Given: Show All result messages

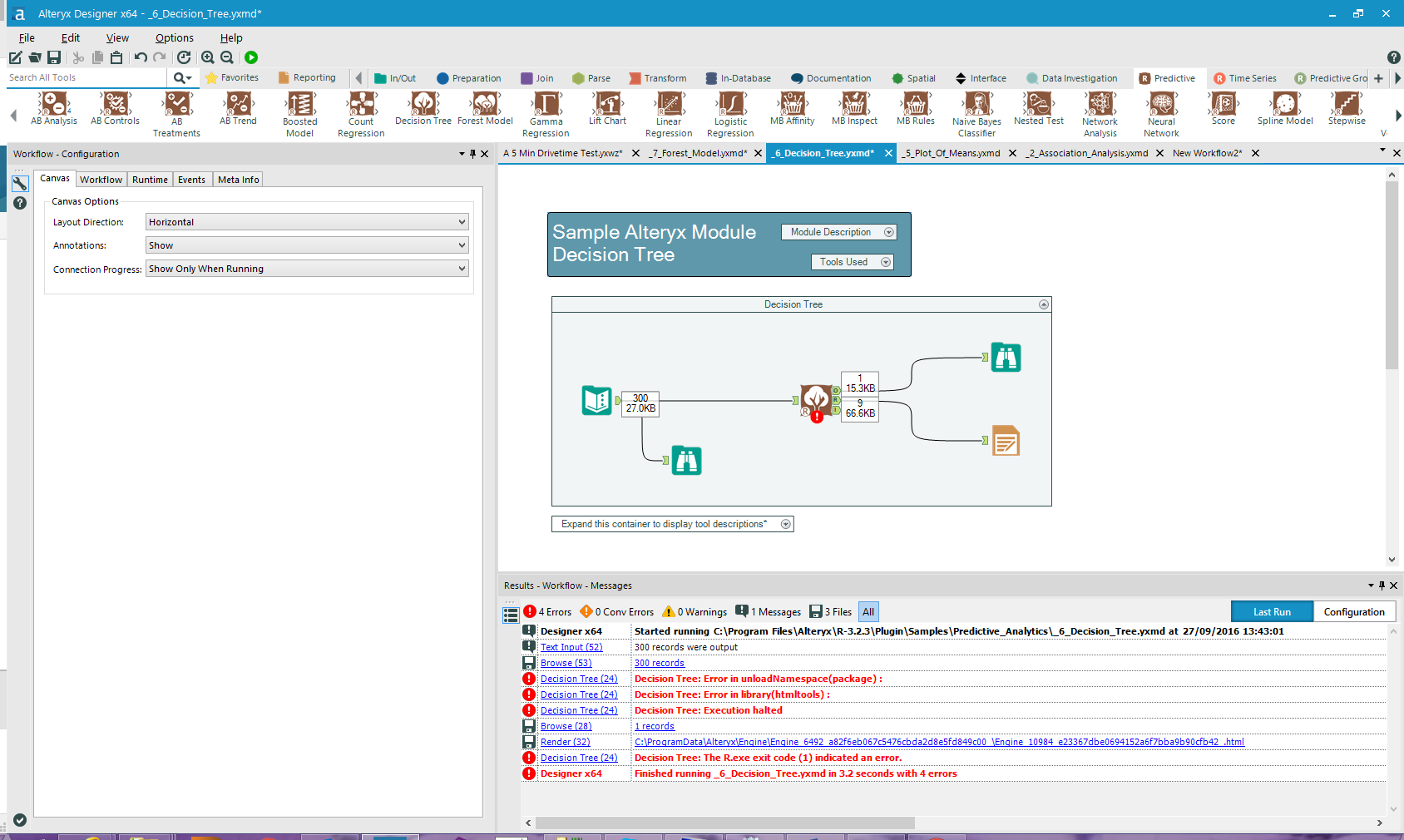Looking at the screenshot, I should tap(868, 612).
